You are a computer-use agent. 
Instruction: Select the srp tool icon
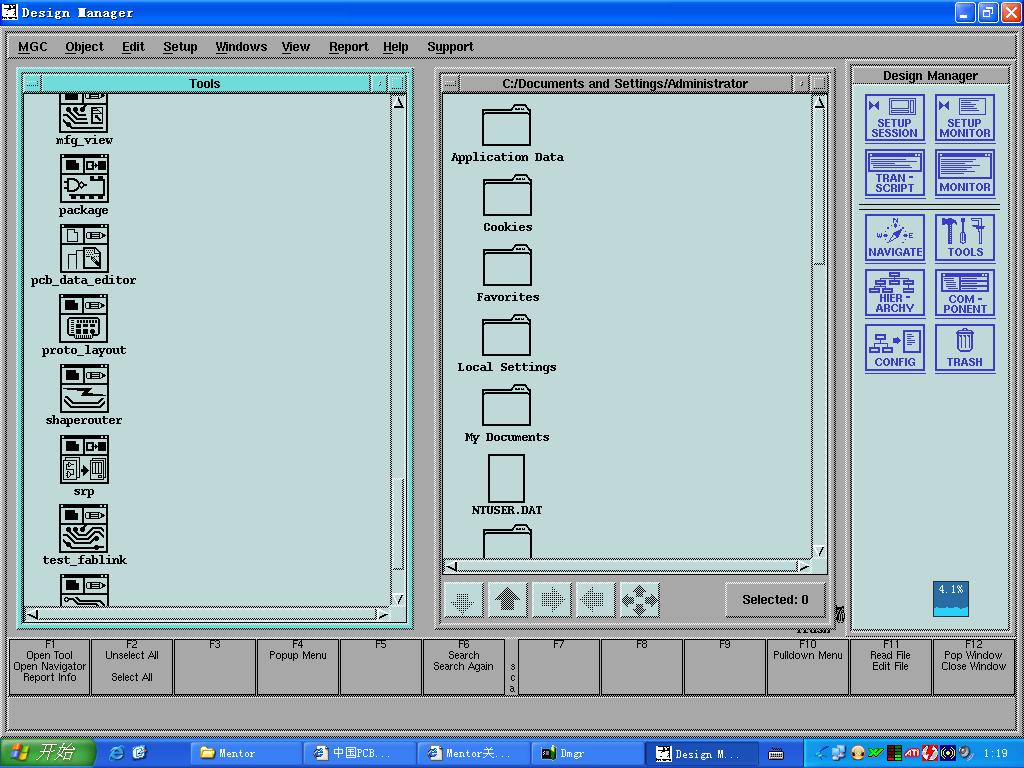click(84, 459)
